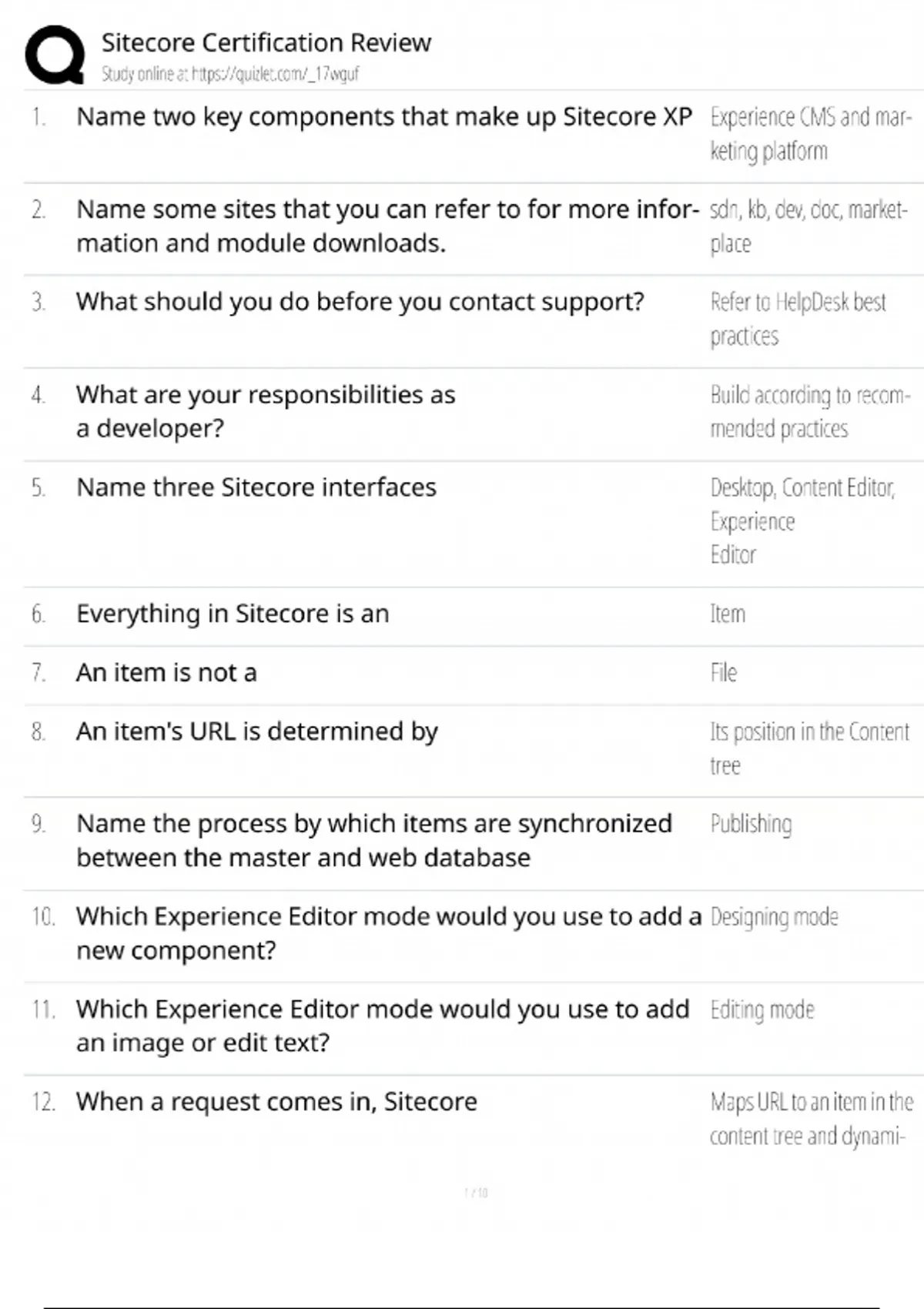Click the Quizlet Q logo

click(55, 54)
